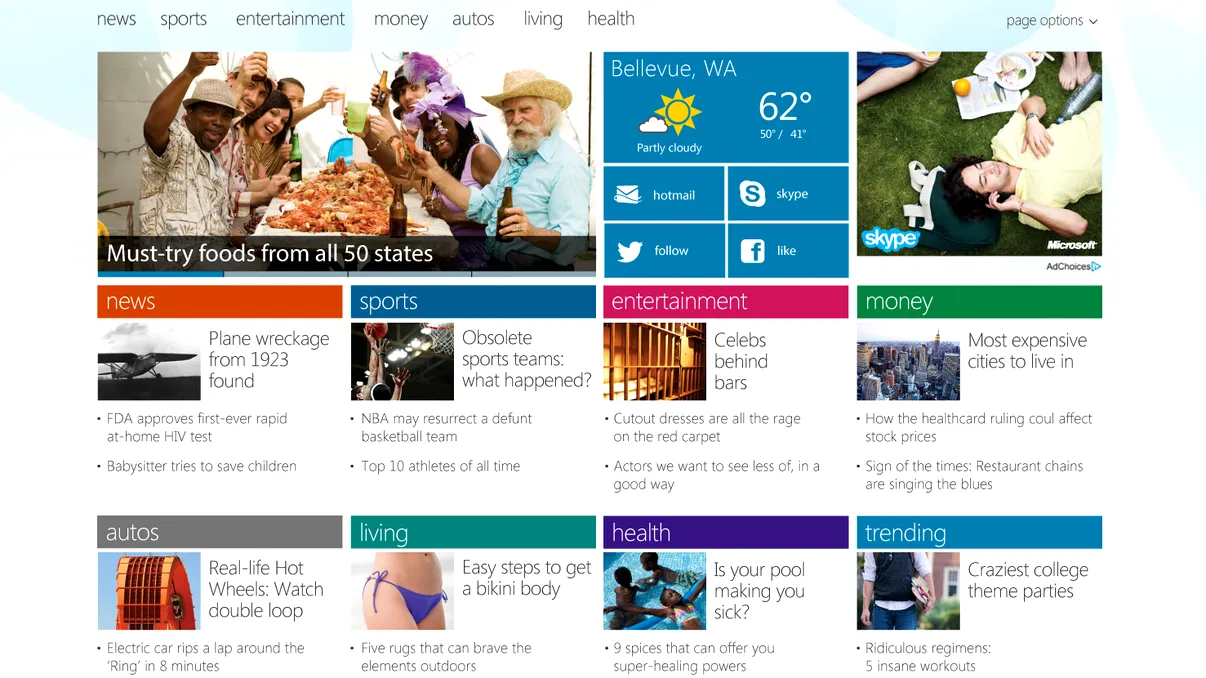Read 'Is your pool making you sick?'
The width and height of the screenshot is (1206, 678).
point(759,591)
